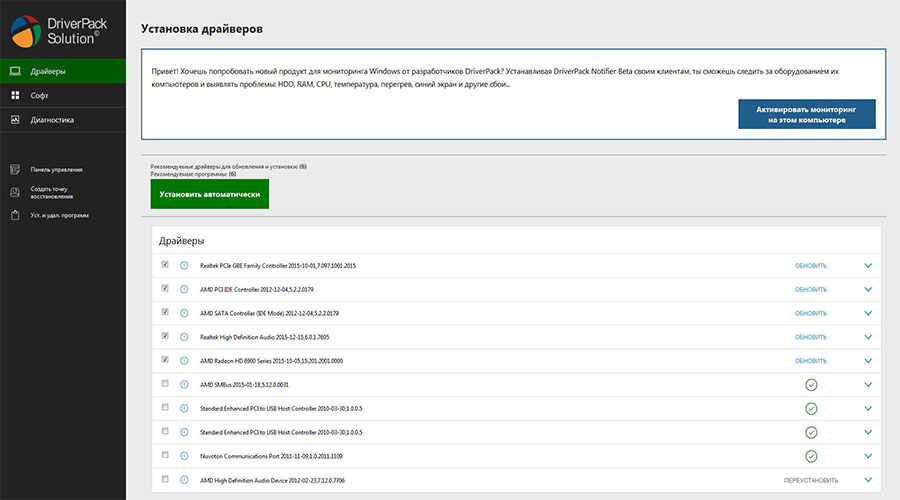900x500 pixels.
Task: Click ОБНОВИТЬ for Realtek PCIe GBE Controller
Action: [810, 266]
